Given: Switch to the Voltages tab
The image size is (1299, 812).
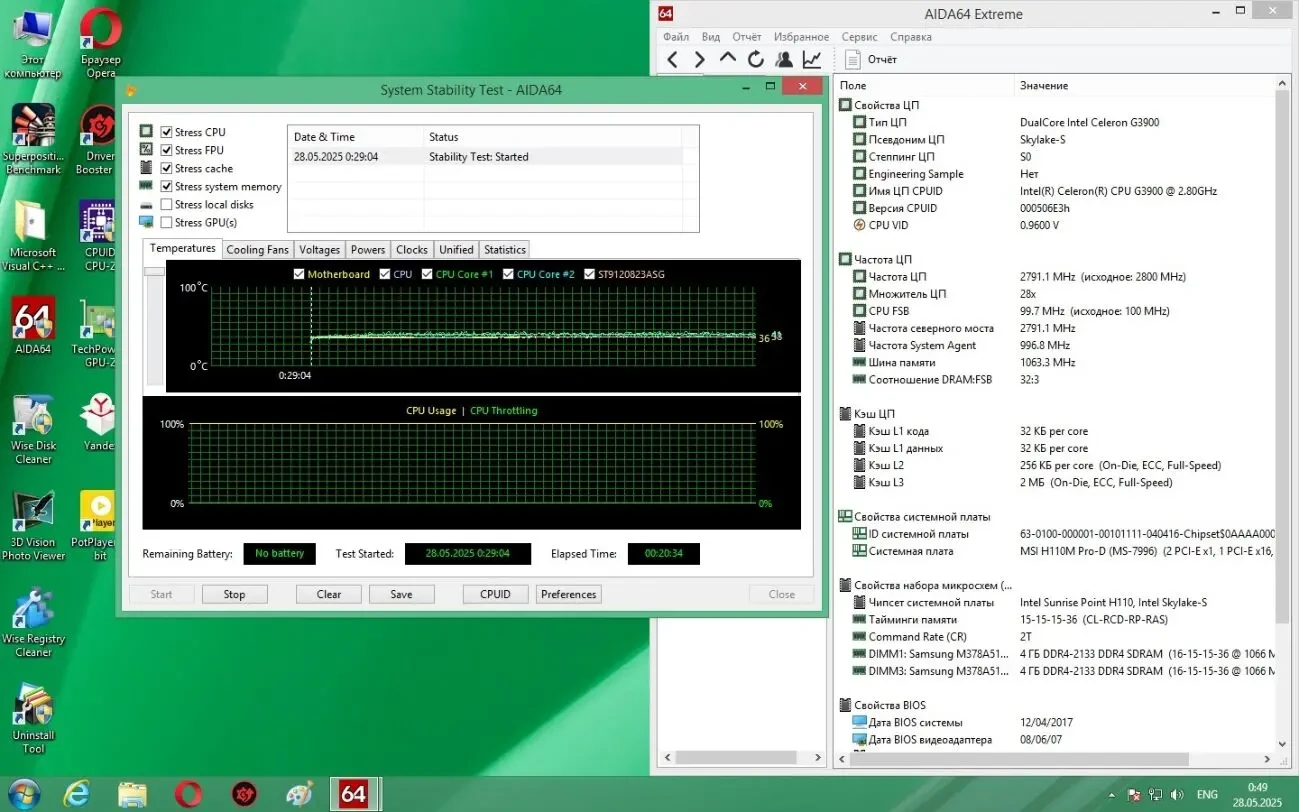Looking at the screenshot, I should (x=319, y=249).
